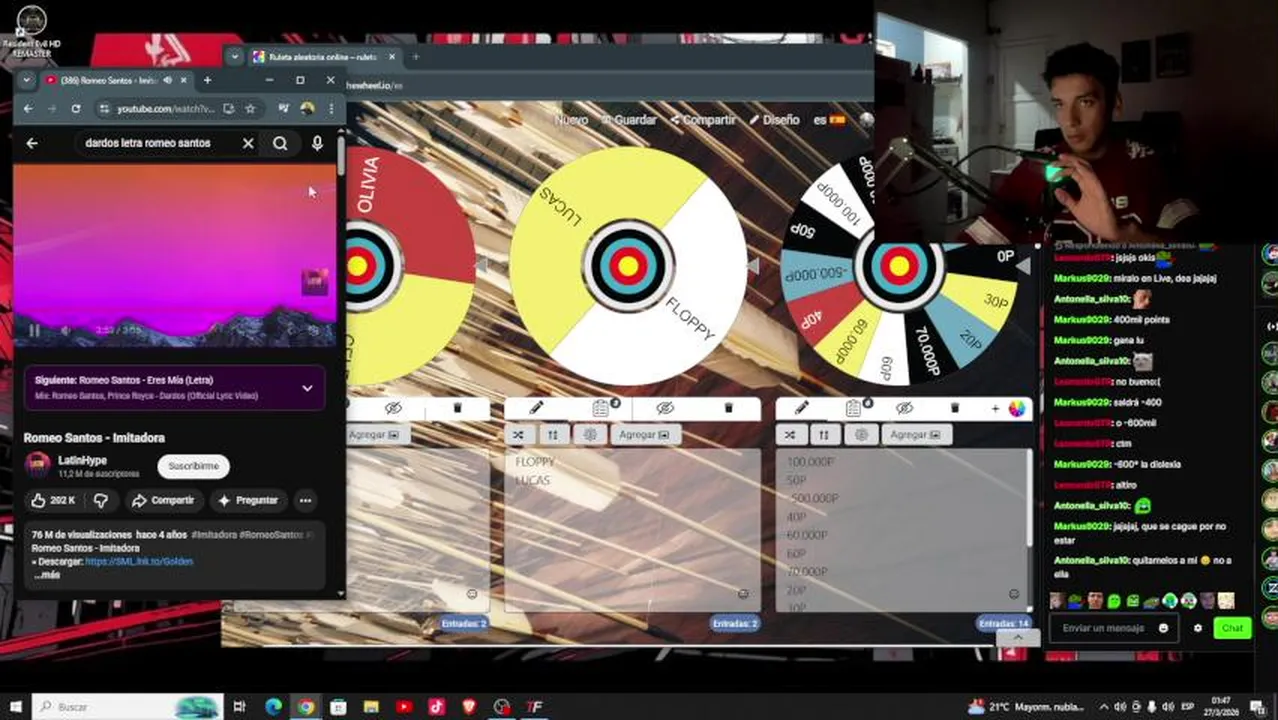Screen dimensions: 1278x720
Task: Switch to the Ruleta aleatoria online tab
Action: (x=322, y=57)
